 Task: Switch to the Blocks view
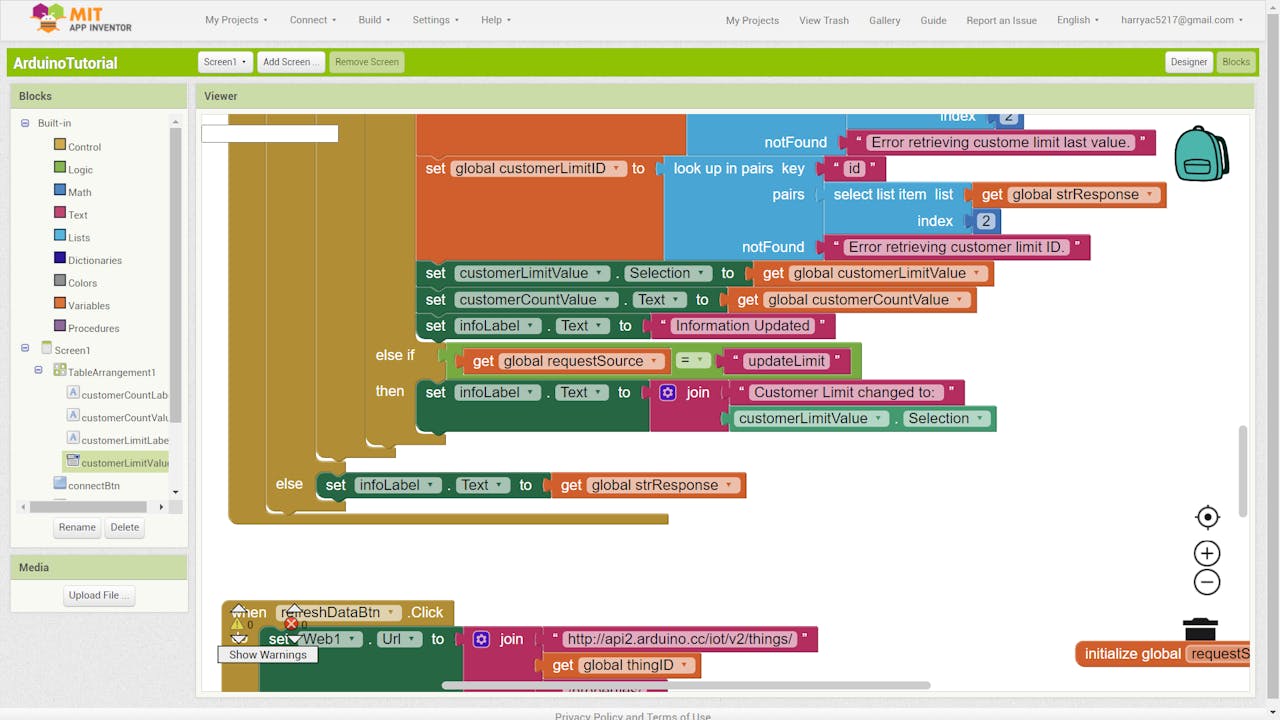click(x=1236, y=62)
